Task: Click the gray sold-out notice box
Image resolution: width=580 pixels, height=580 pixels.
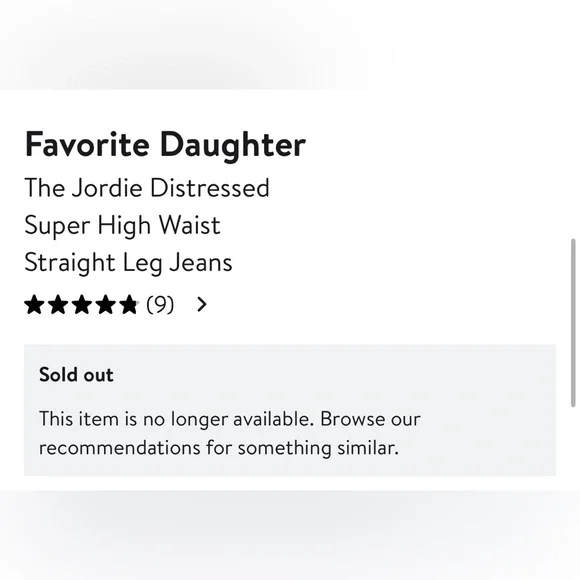Action: pyautogui.click(x=290, y=410)
